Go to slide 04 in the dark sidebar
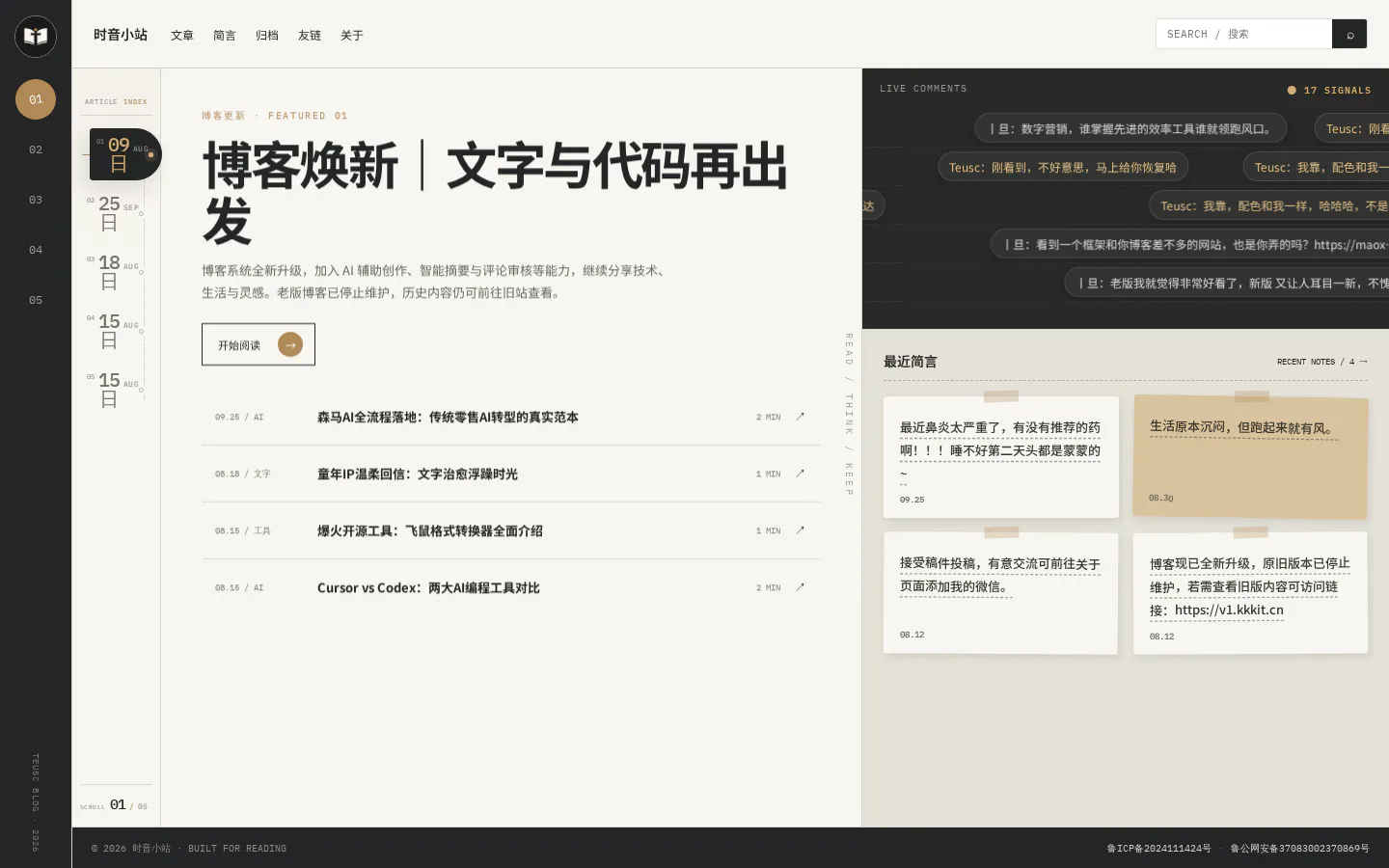The height and width of the screenshot is (868, 1389). click(36, 250)
